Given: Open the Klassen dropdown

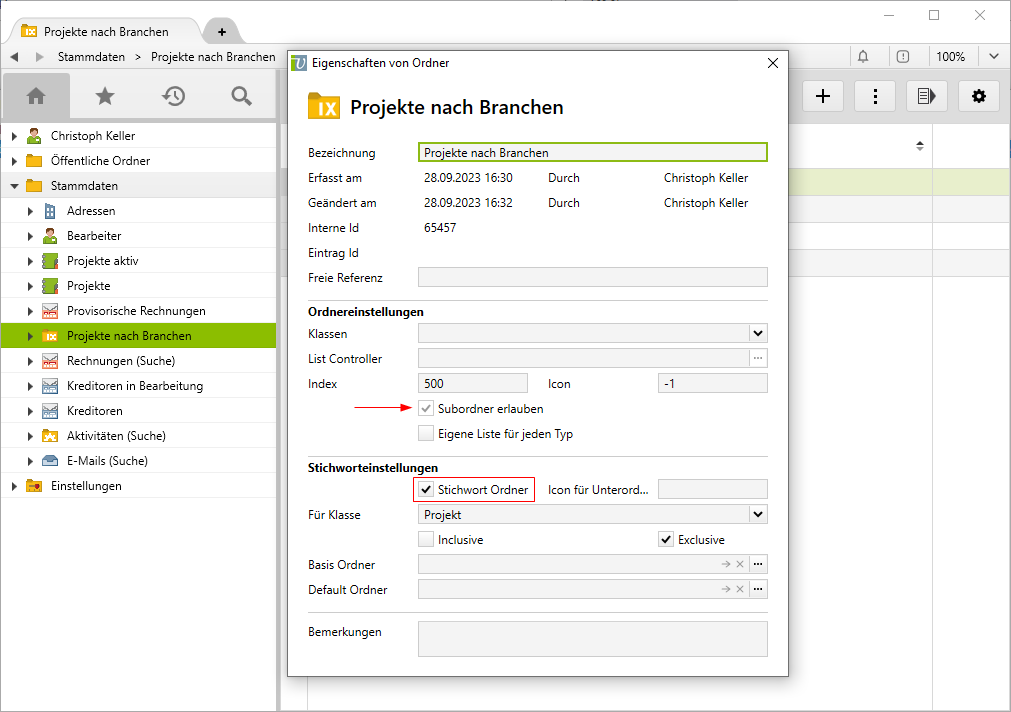Looking at the screenshot, I should click(758, 334).
